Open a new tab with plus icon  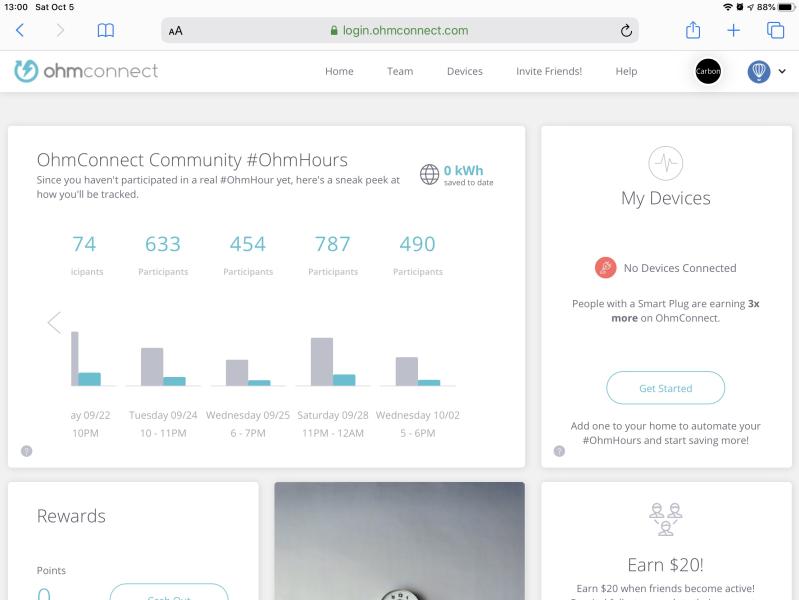pyautogui.click(x=733, y=31)
